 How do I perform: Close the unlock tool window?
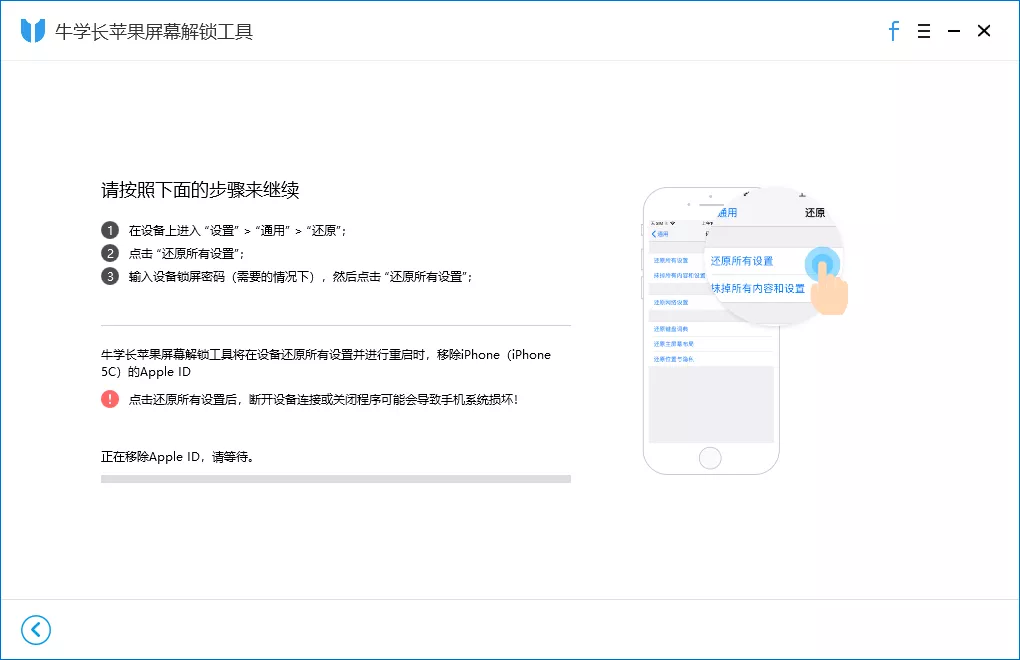984,31
